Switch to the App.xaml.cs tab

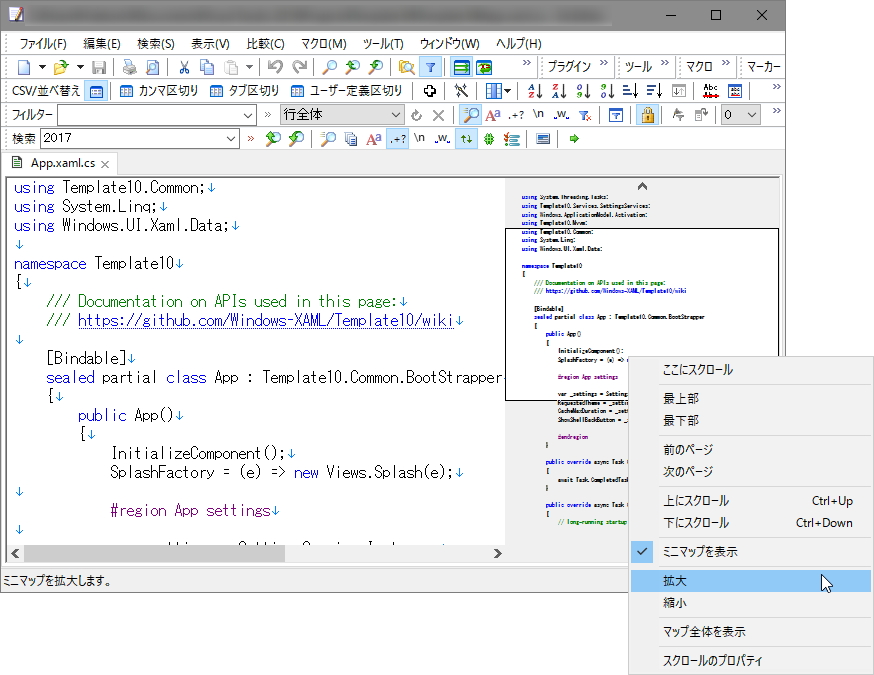coord(62,163)
